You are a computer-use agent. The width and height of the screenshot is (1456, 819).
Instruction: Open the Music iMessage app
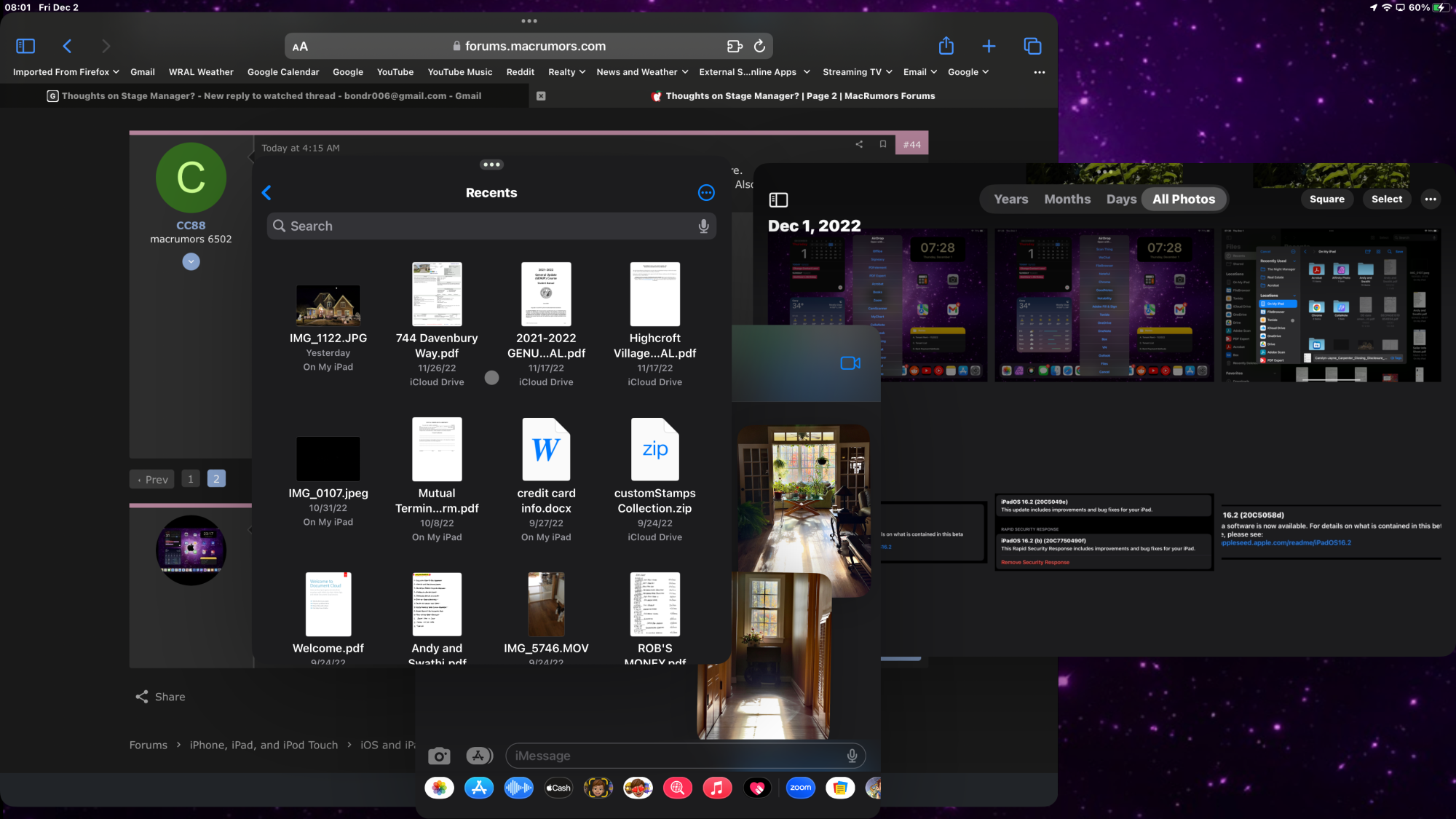click(717, 788)
